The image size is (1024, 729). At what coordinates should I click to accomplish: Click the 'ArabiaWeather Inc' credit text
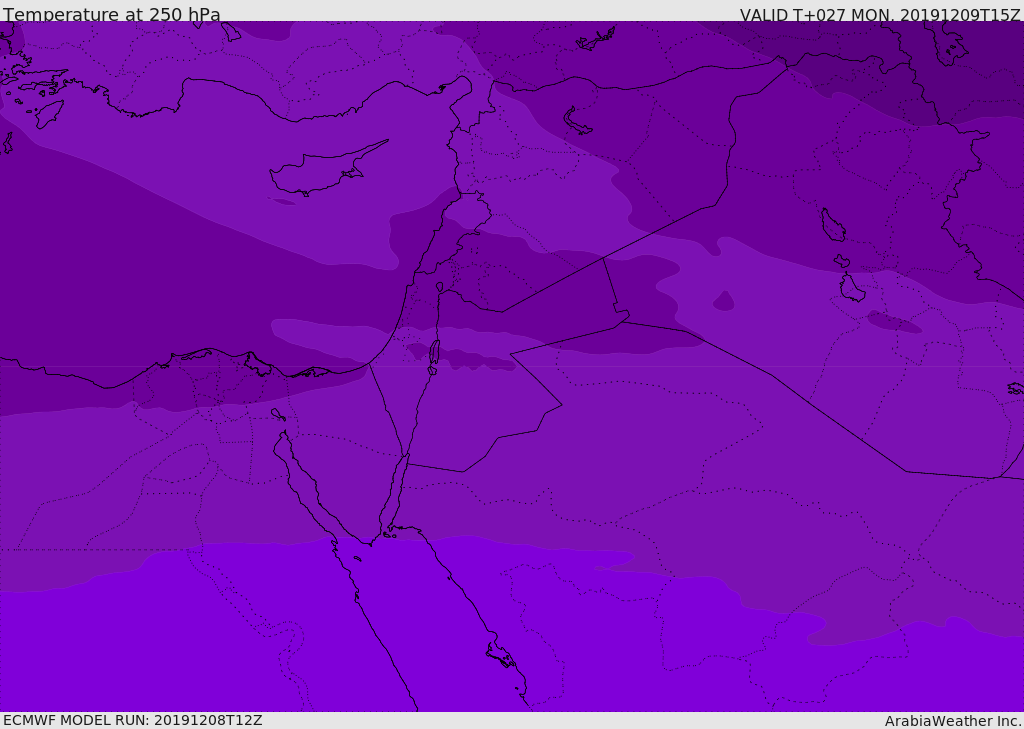click(952, 721)
